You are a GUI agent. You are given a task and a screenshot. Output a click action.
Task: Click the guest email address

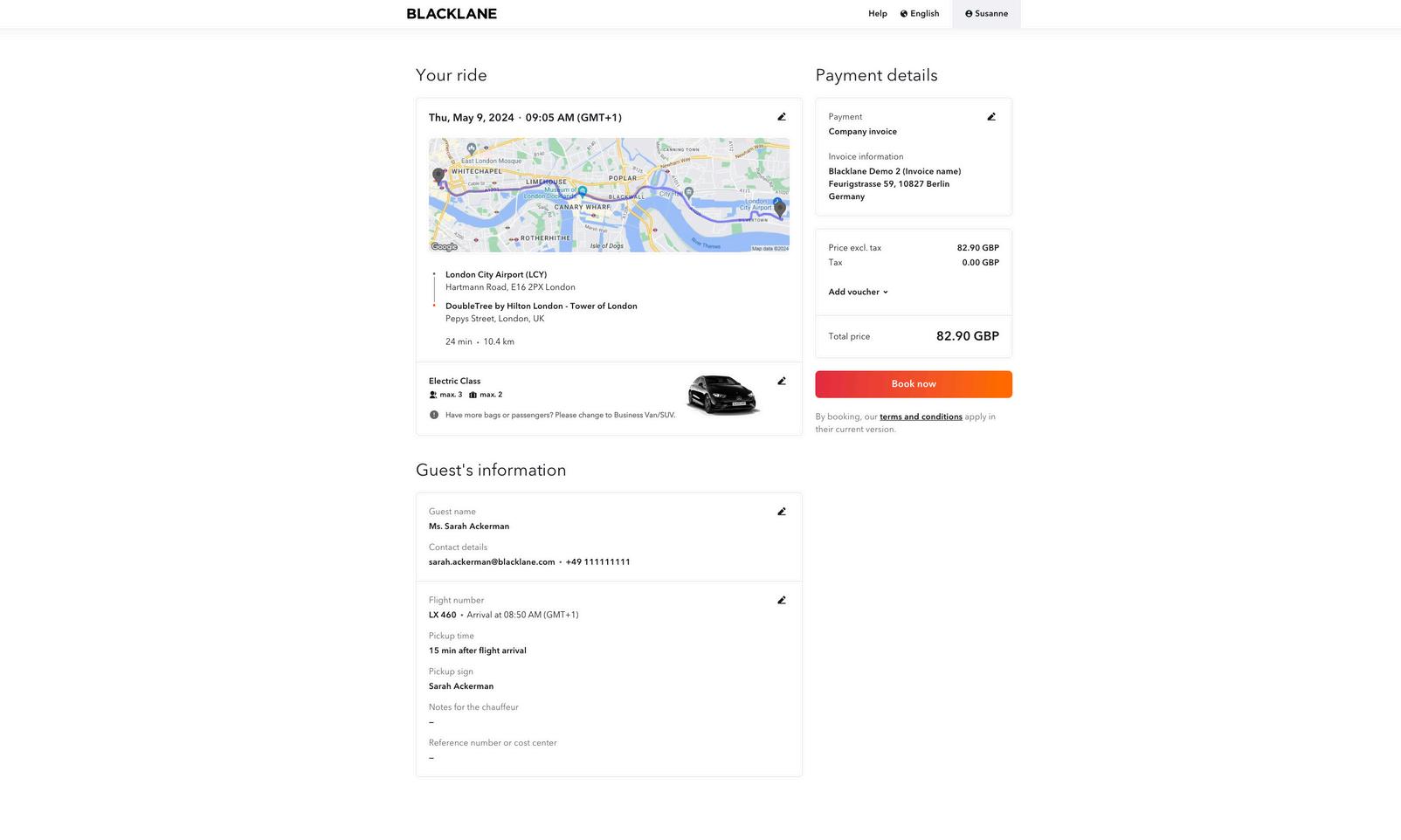(492, 562)
